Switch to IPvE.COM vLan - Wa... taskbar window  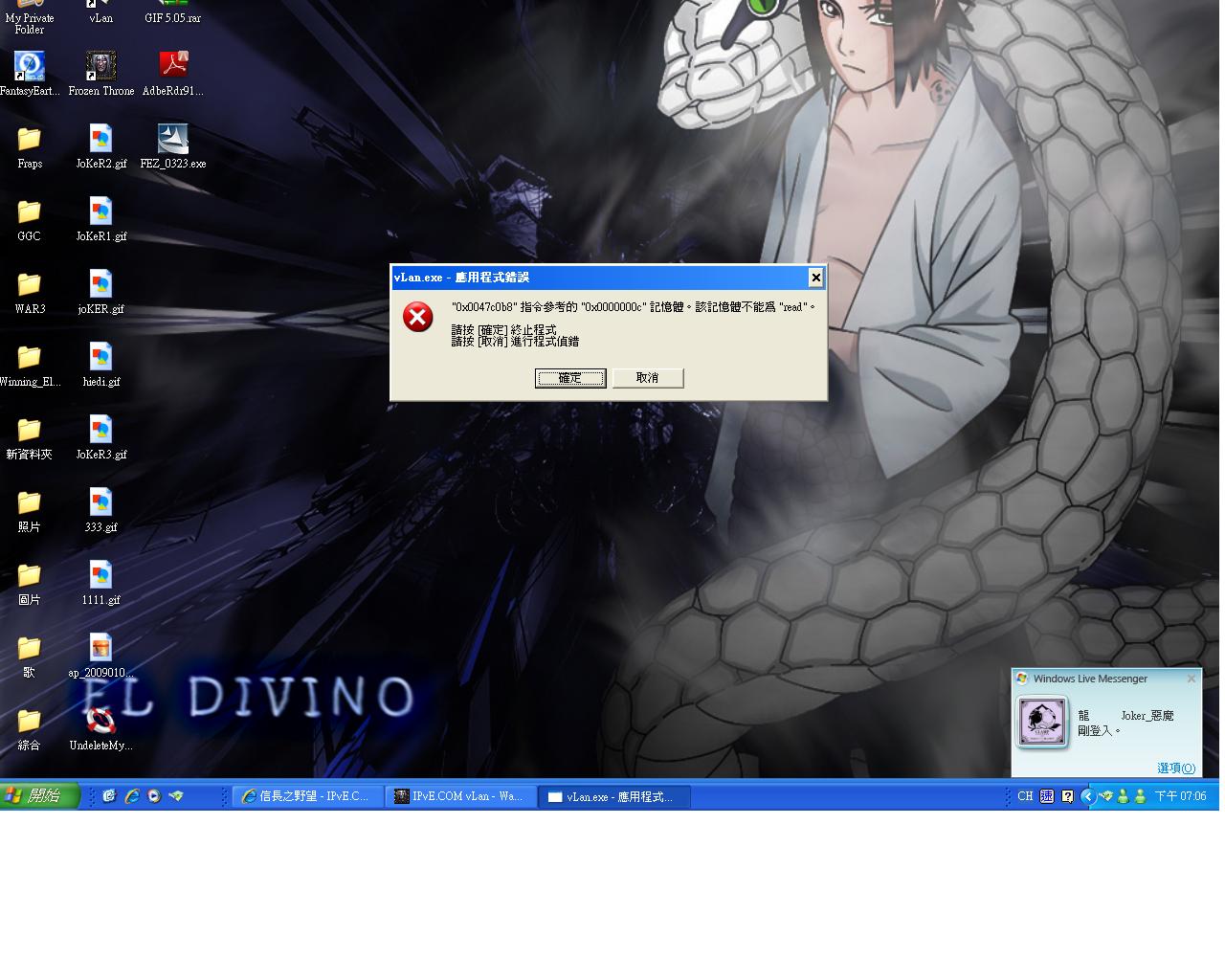tap(461, 796)
